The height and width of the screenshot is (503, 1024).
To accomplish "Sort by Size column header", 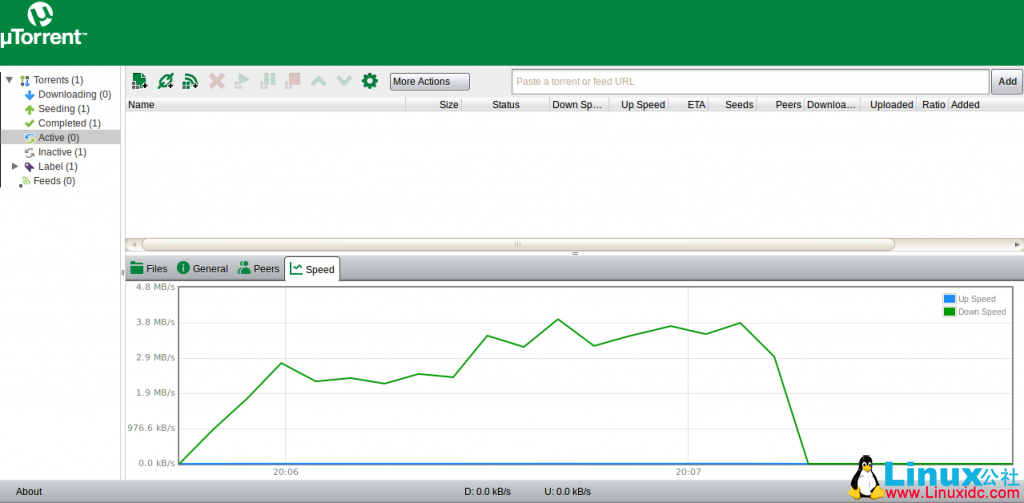I will pos(434,105).
